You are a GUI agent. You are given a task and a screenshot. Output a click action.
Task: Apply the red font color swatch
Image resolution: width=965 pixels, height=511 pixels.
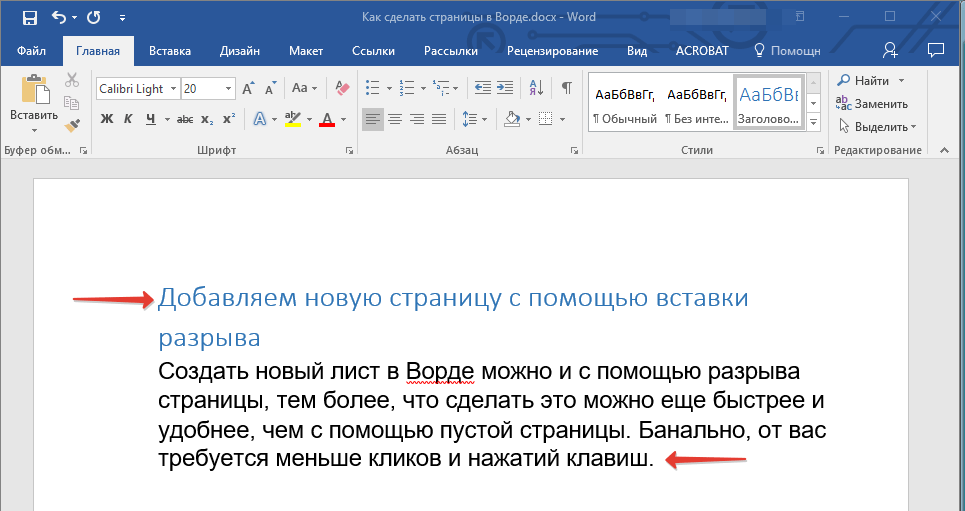327,119
